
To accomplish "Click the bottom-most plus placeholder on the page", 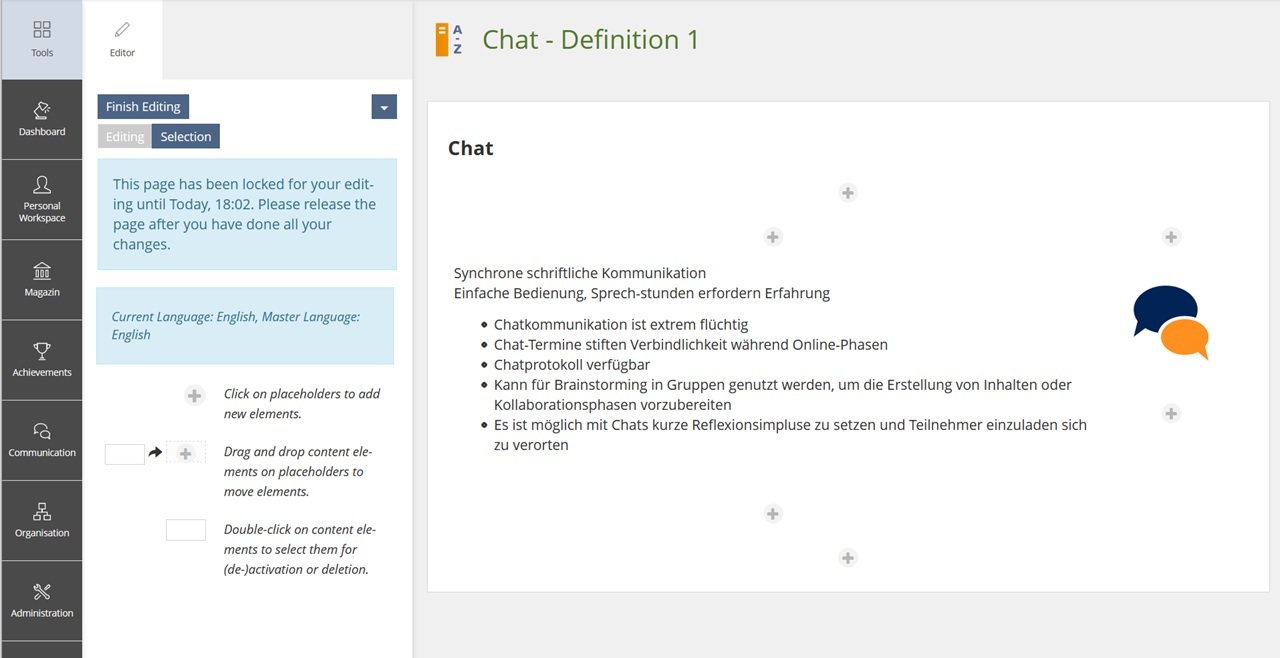I will tap(848, 558).
